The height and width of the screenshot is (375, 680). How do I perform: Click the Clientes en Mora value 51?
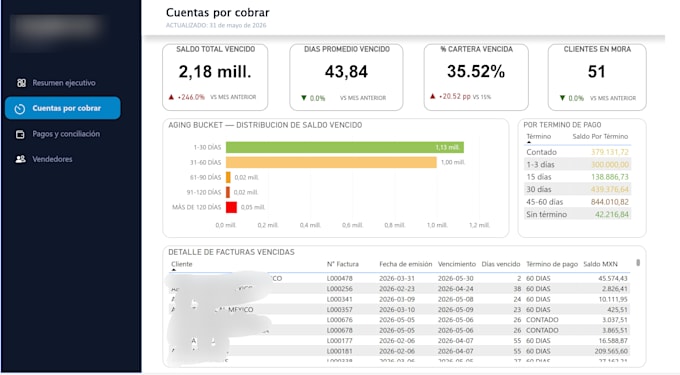coord(596,72)
